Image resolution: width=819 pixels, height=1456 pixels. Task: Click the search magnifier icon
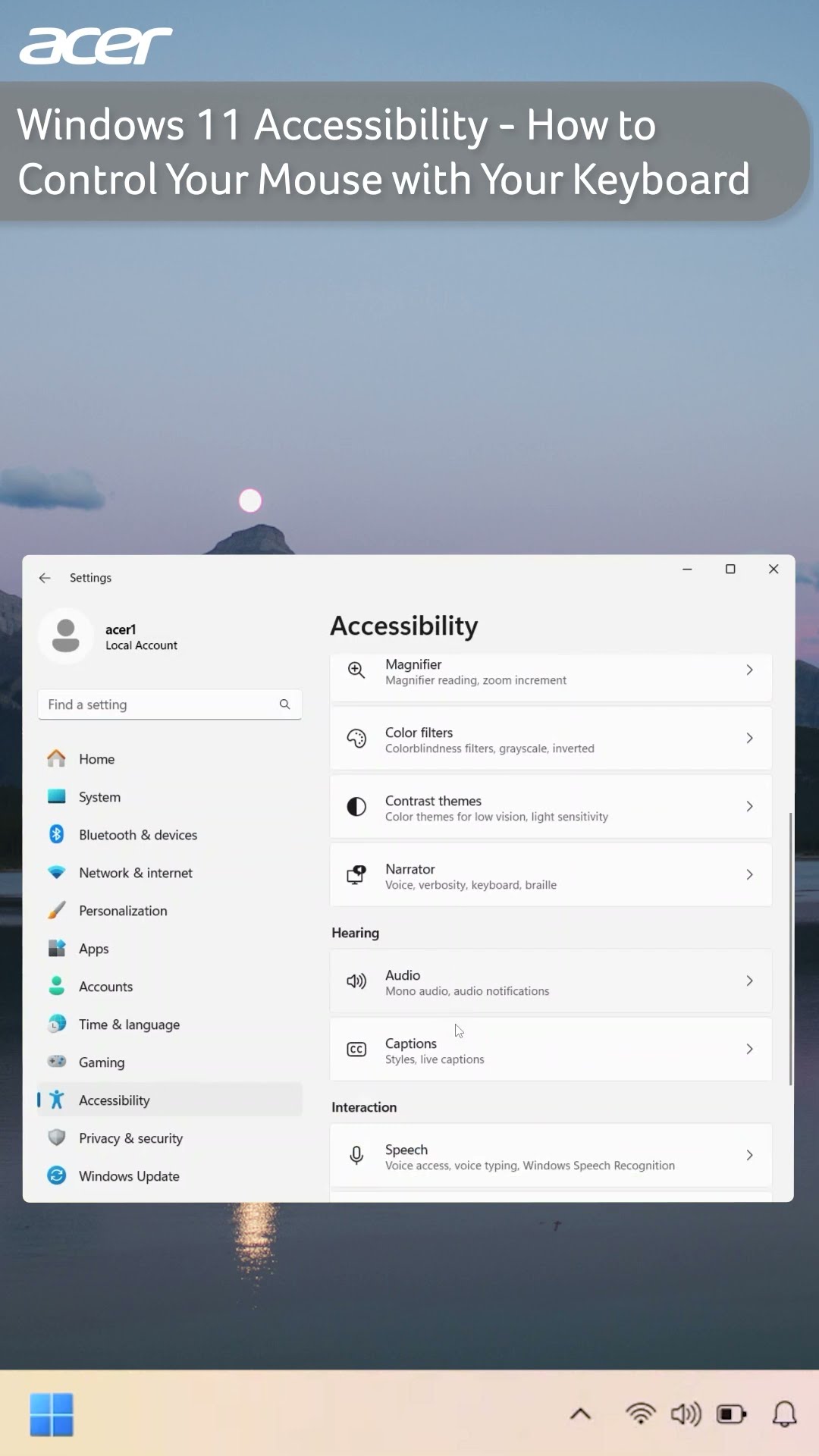click(284, 704)
